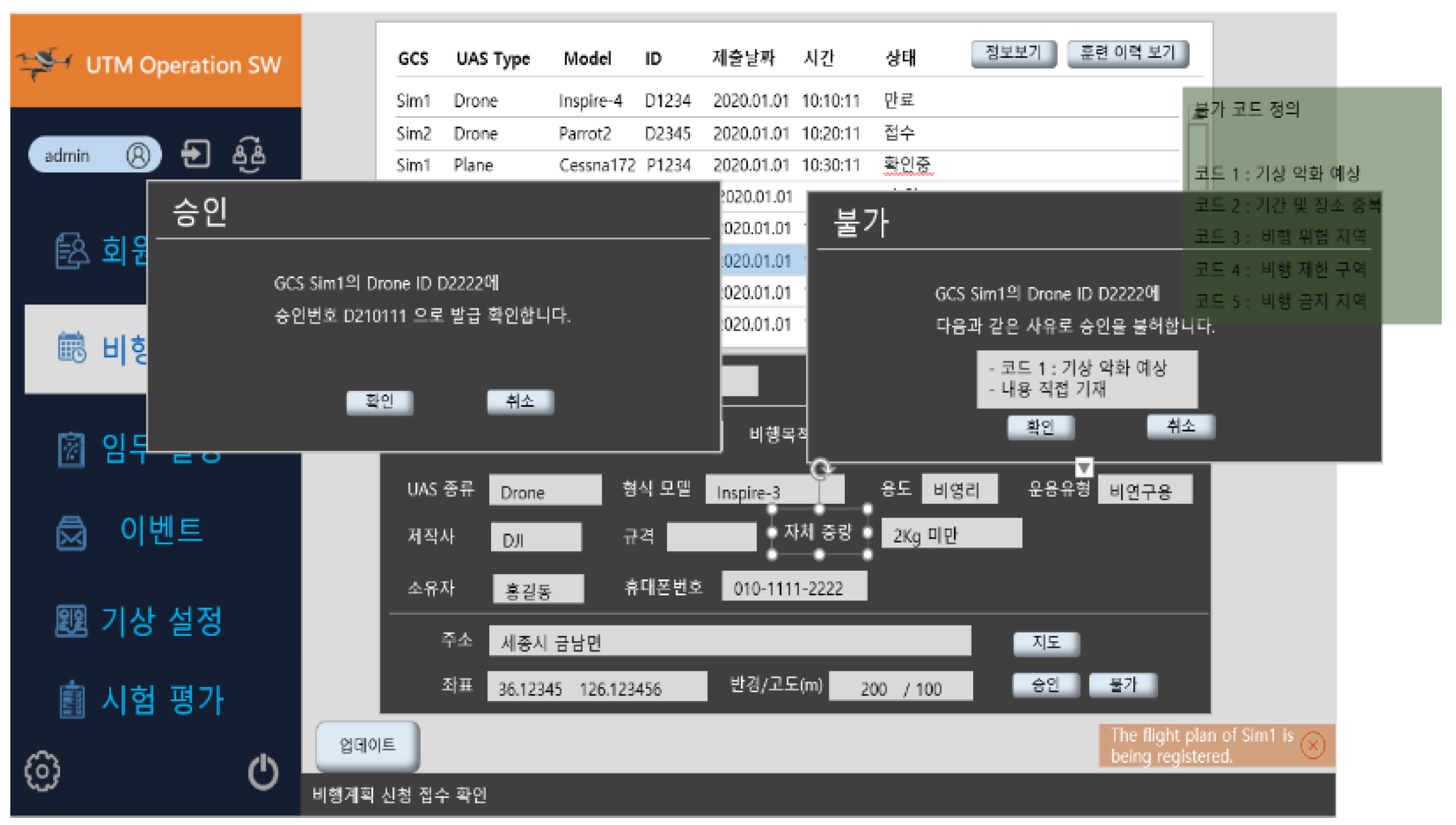This screenshot has width=1456, height=825.
Task: Open flight plan calendar icon
Action: (x=71, y=348)
